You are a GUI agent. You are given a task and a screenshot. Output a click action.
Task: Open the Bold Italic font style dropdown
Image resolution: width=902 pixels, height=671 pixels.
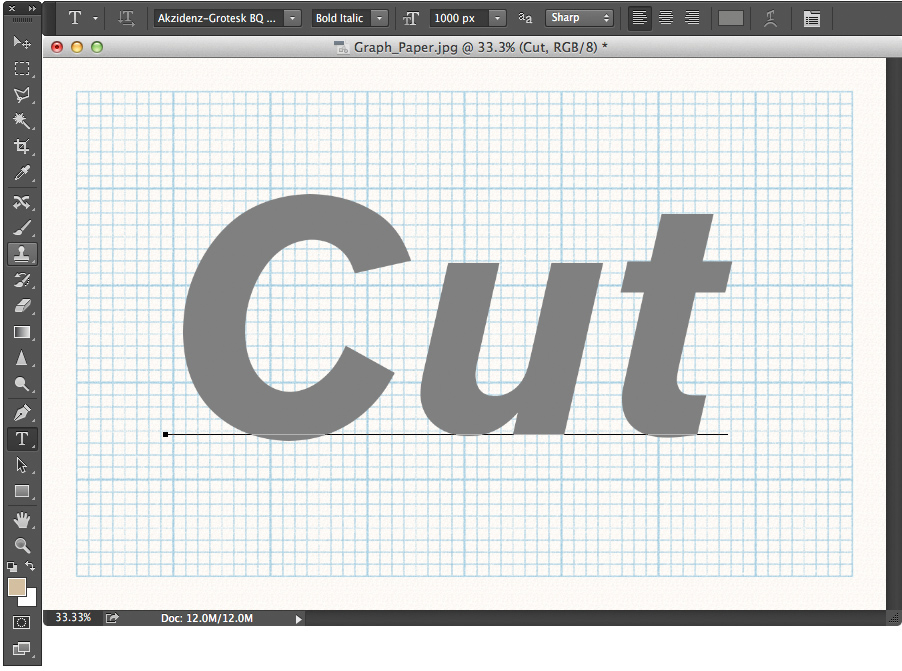coord(379,17)
